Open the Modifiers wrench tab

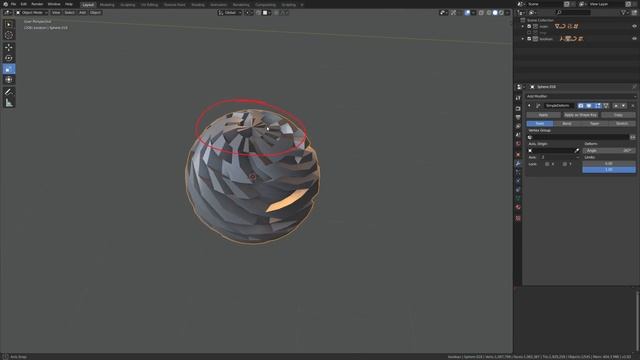tap(518, 163)
